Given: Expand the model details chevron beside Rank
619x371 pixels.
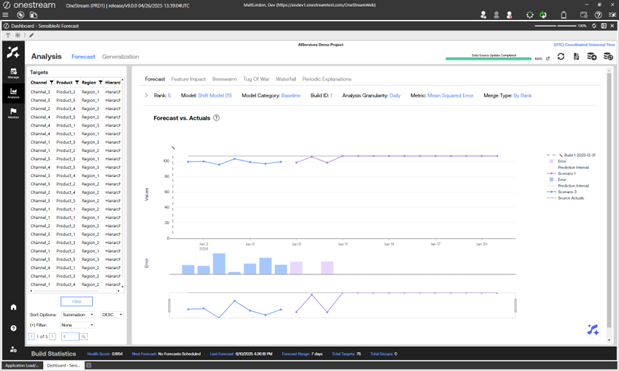Looking at the screenshot, I should 146,96.
